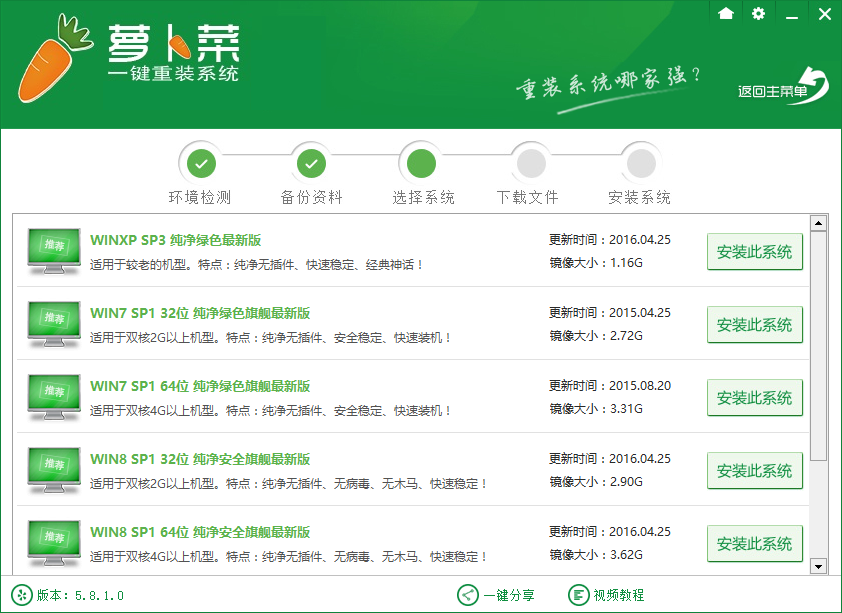Install the WINXP SP3 system

click(x=754, y=252)
